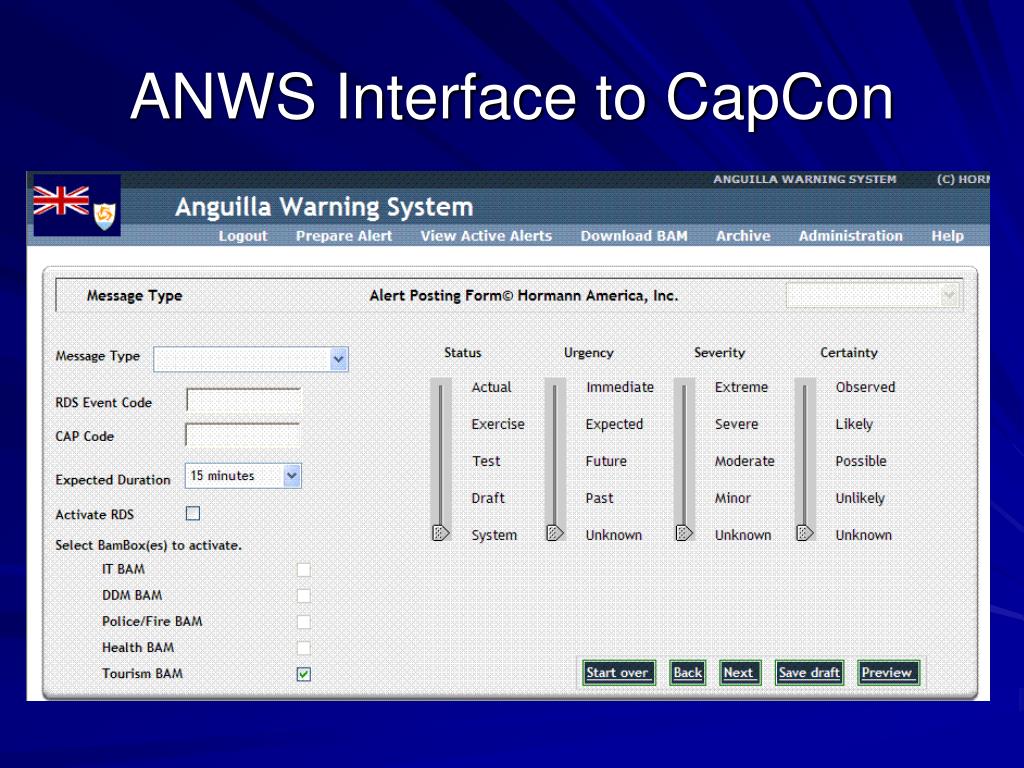Click the Status slider thumb
This screenshot has height=768, width=1024.
(441, 532)
